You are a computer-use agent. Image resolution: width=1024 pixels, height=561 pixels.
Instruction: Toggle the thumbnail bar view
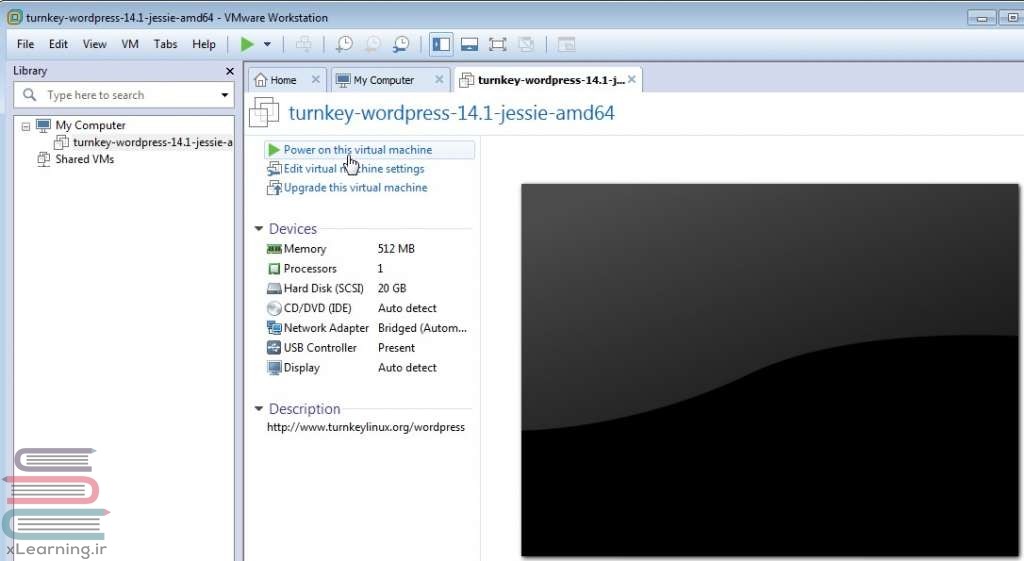(469, 44)
